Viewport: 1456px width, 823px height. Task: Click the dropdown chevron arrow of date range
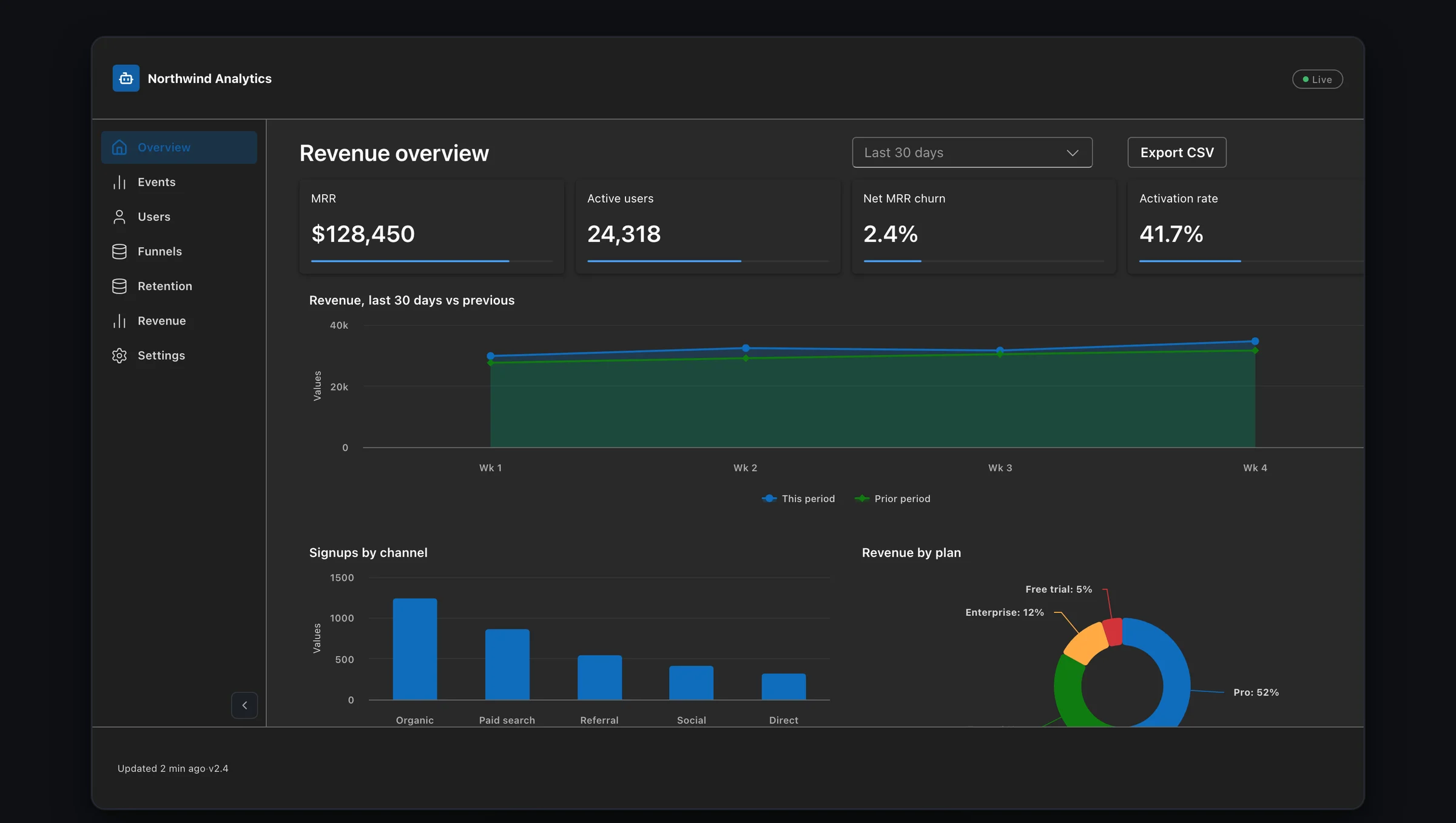pos(1073,153)
